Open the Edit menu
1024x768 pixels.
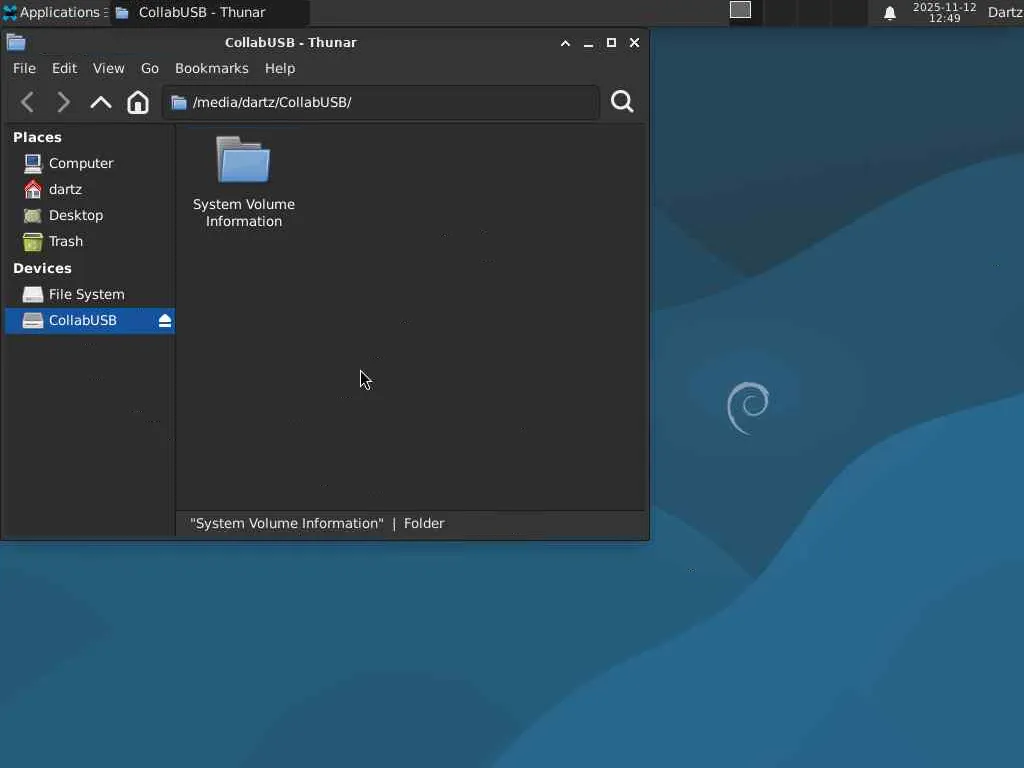(65, 69)
